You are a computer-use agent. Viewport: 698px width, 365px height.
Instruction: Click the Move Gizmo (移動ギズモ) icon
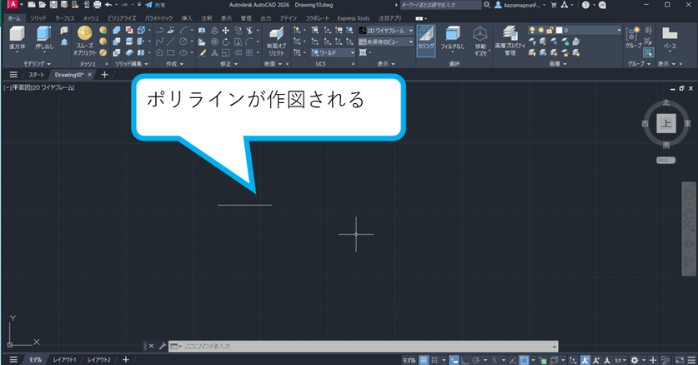(x=480, y=34)
